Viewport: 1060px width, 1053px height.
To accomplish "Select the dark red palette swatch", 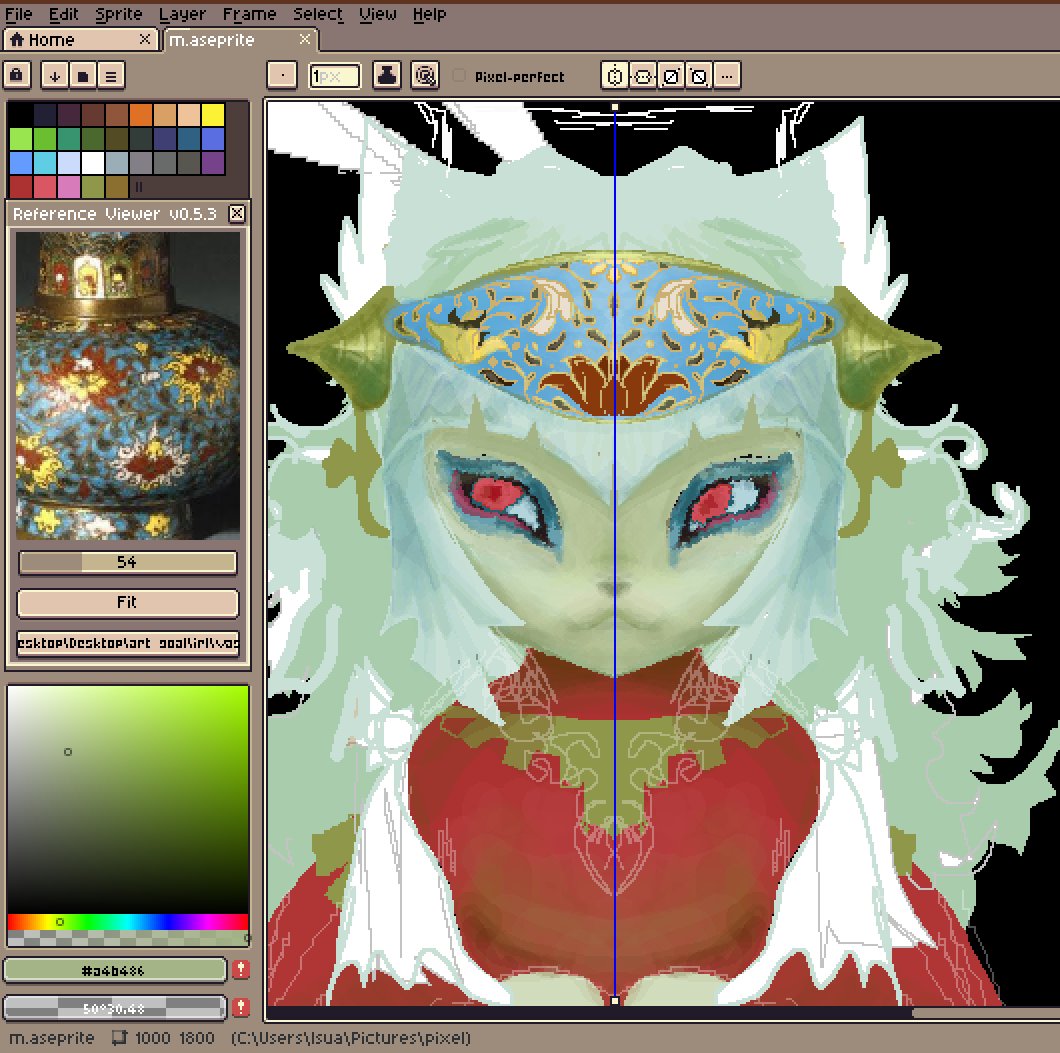I will tap(20, 187).
